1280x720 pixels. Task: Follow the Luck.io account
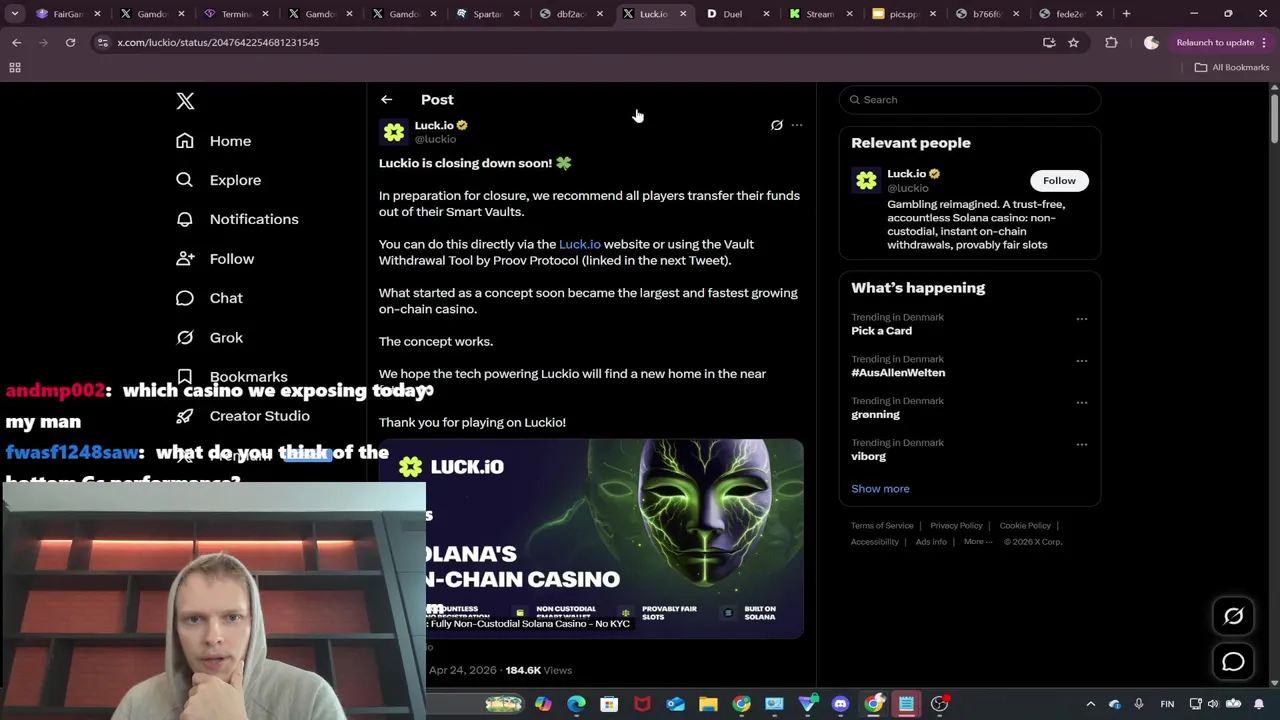[1059, 181]
